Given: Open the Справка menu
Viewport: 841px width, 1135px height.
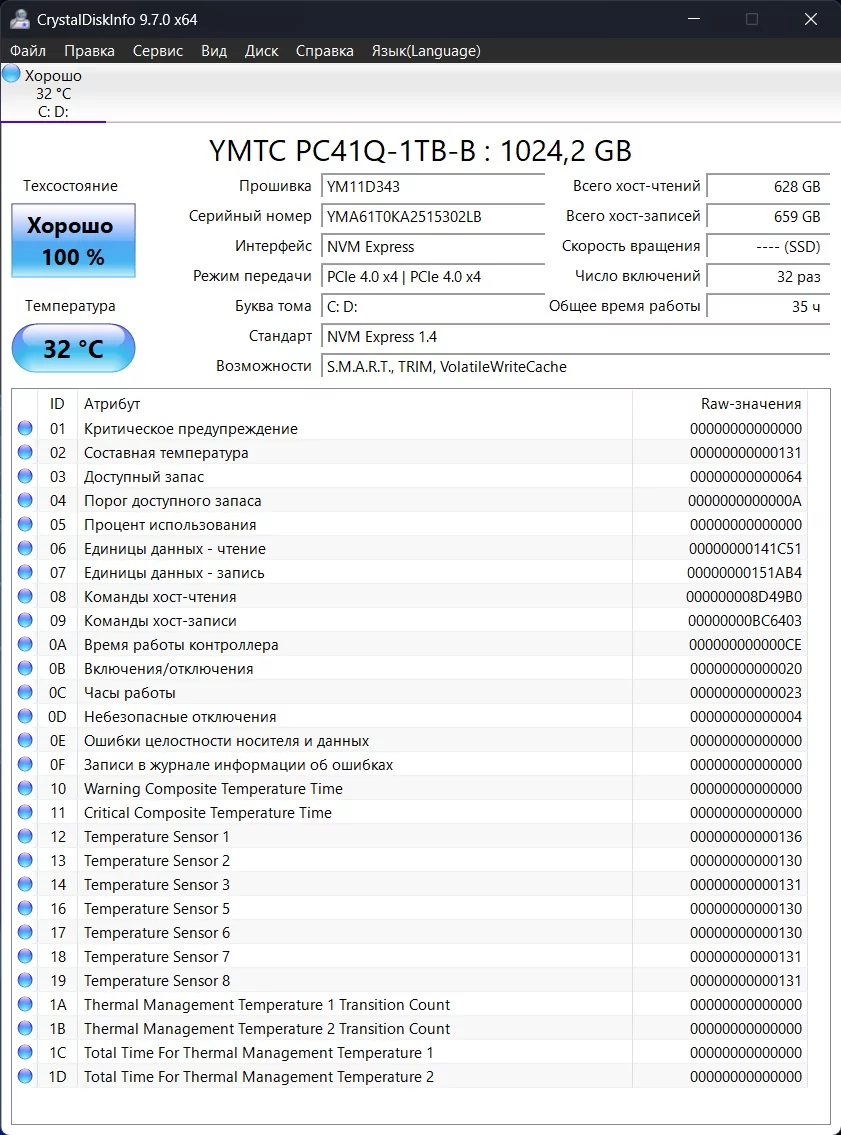Looking at the screenshot, I should tap(324, 51).
